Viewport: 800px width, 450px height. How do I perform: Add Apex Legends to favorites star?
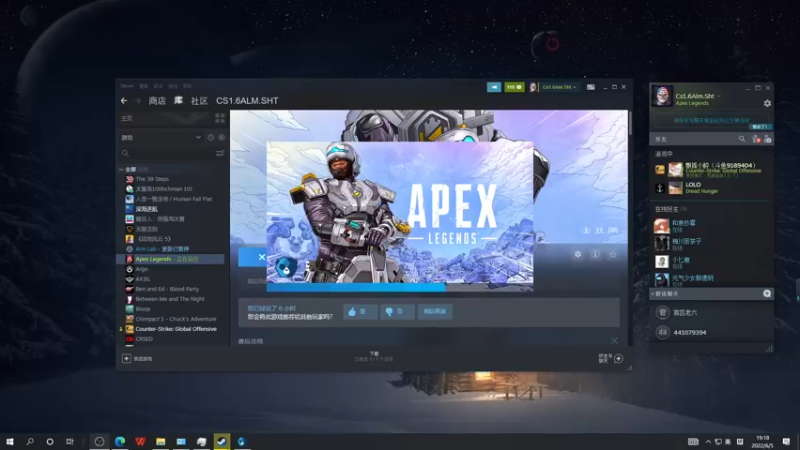(x=613, y=254)
